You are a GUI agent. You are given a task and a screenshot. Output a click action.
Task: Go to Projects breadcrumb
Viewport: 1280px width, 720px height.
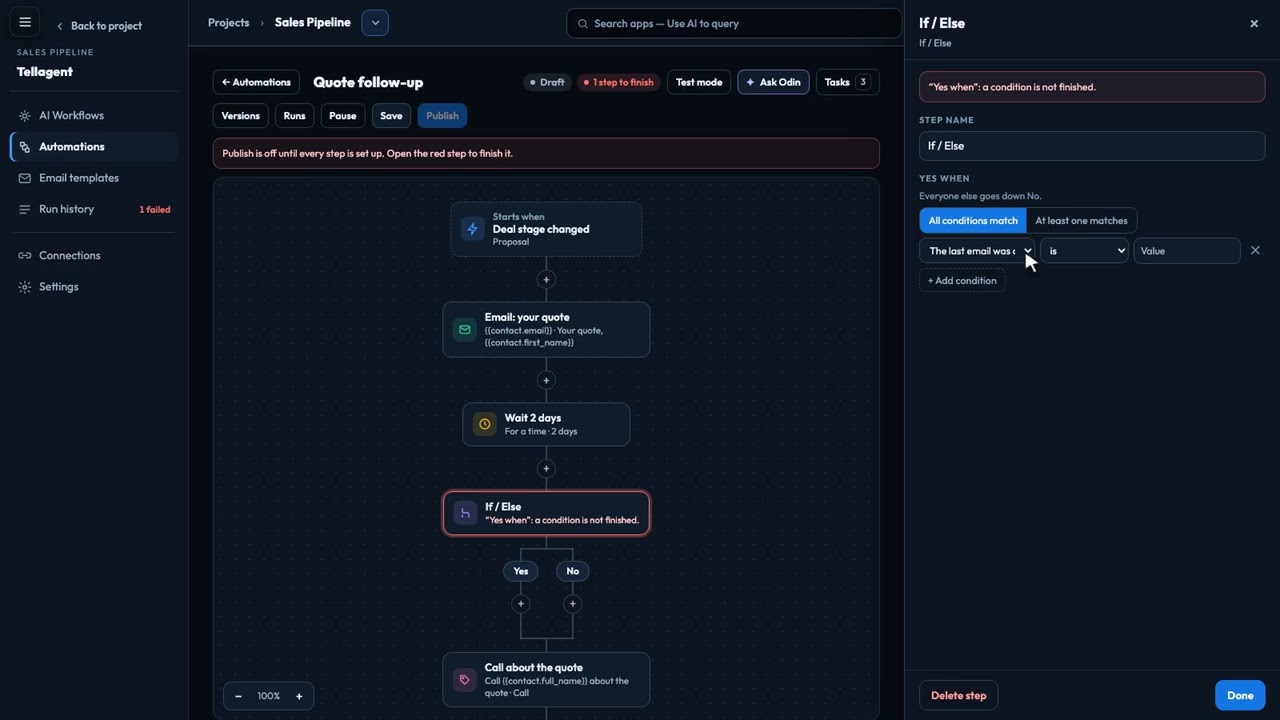click(x=228, y=23)
